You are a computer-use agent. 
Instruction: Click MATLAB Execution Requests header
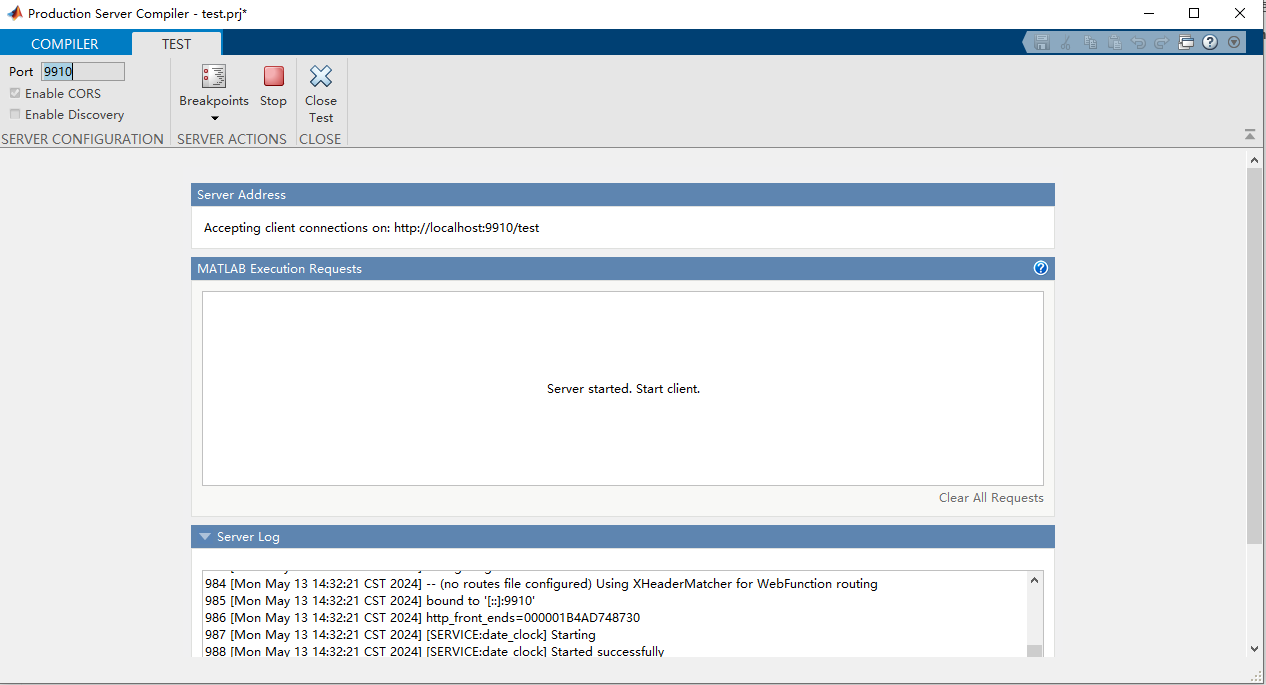(x=623, y=269)
